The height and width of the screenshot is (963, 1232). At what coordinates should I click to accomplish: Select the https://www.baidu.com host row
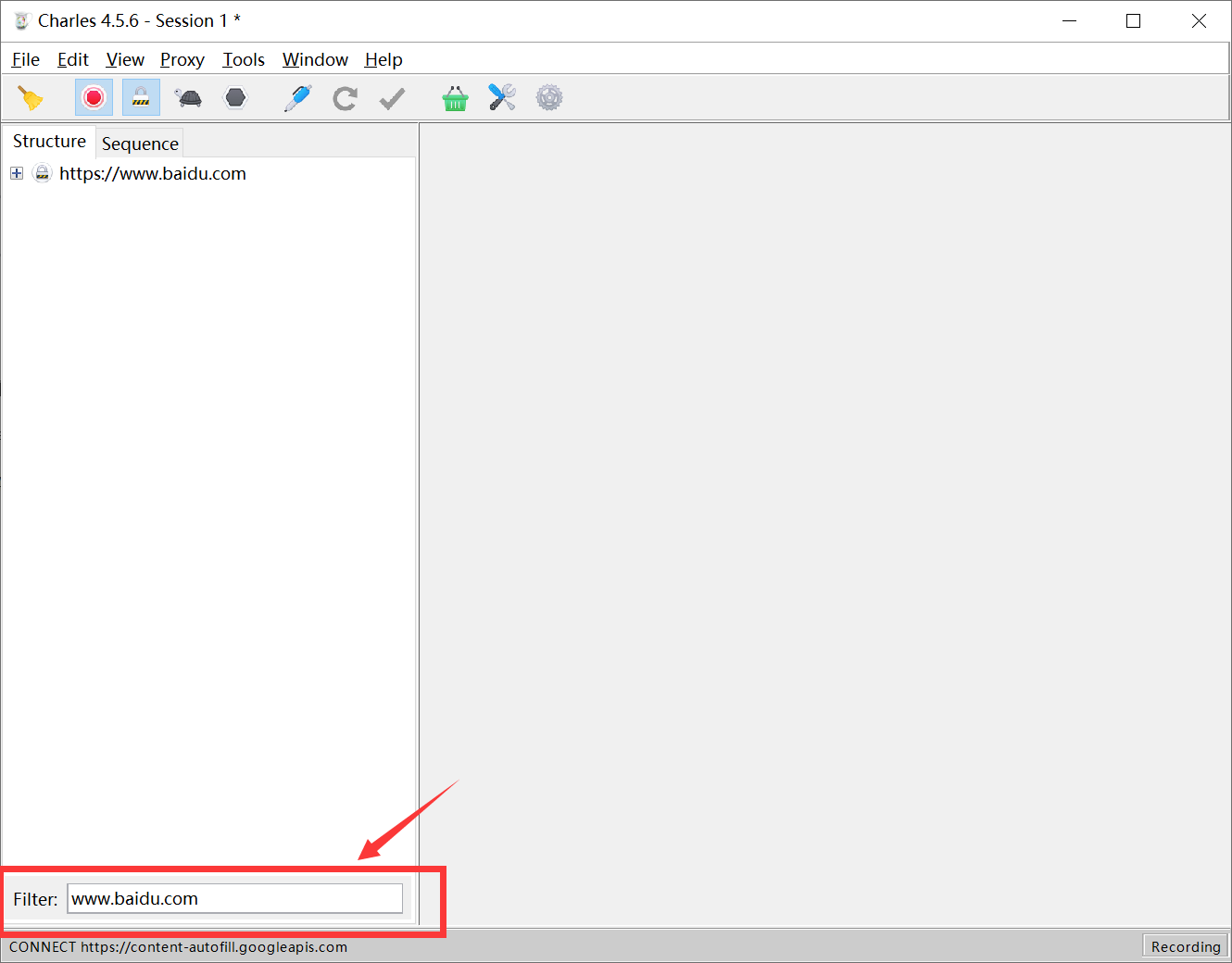153,174
